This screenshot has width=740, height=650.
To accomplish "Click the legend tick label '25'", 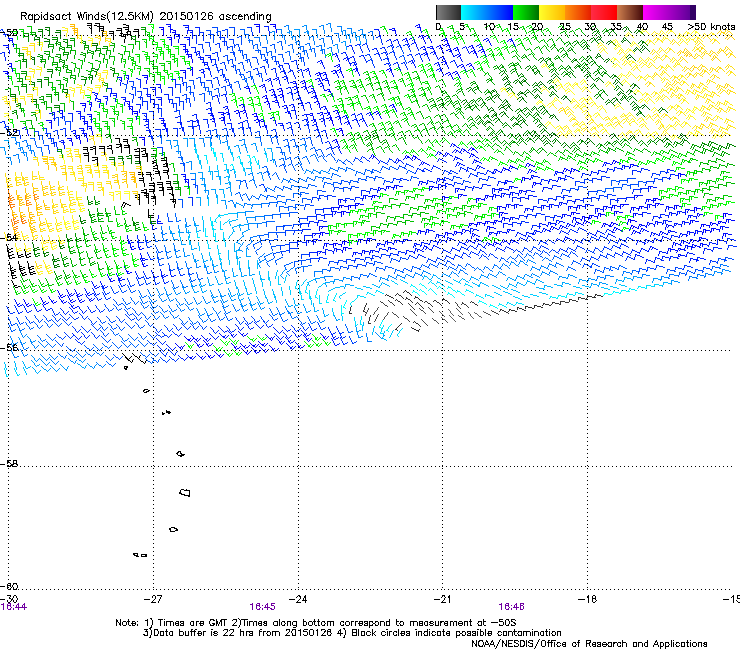I will [565, 27].
